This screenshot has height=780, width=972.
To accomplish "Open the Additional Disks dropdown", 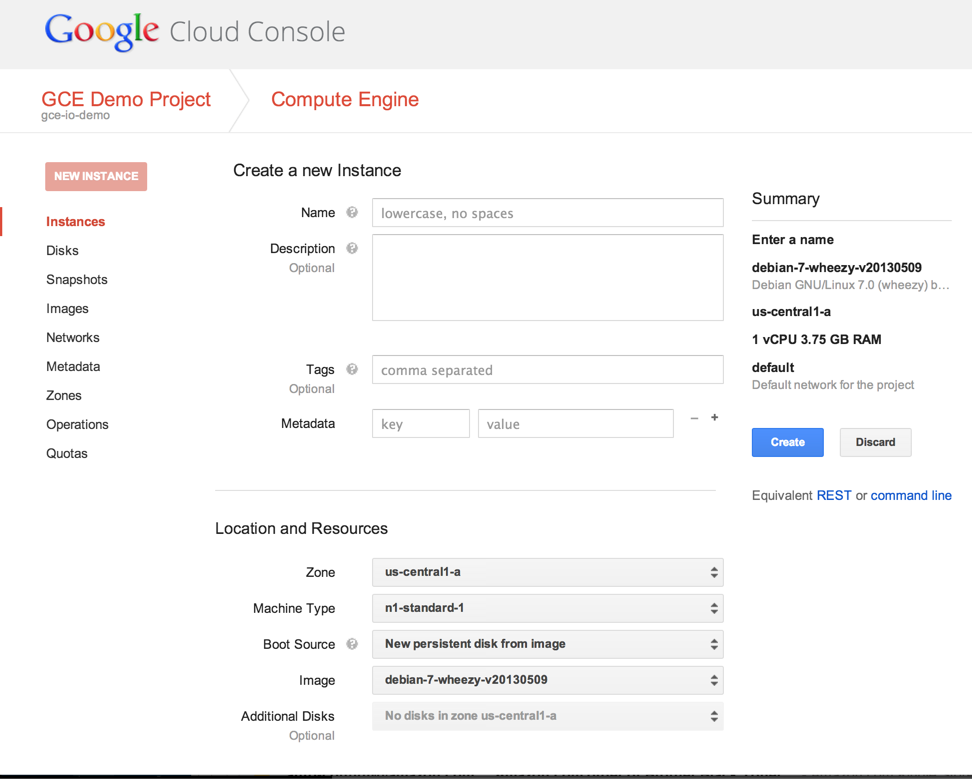I will point(547,716).
